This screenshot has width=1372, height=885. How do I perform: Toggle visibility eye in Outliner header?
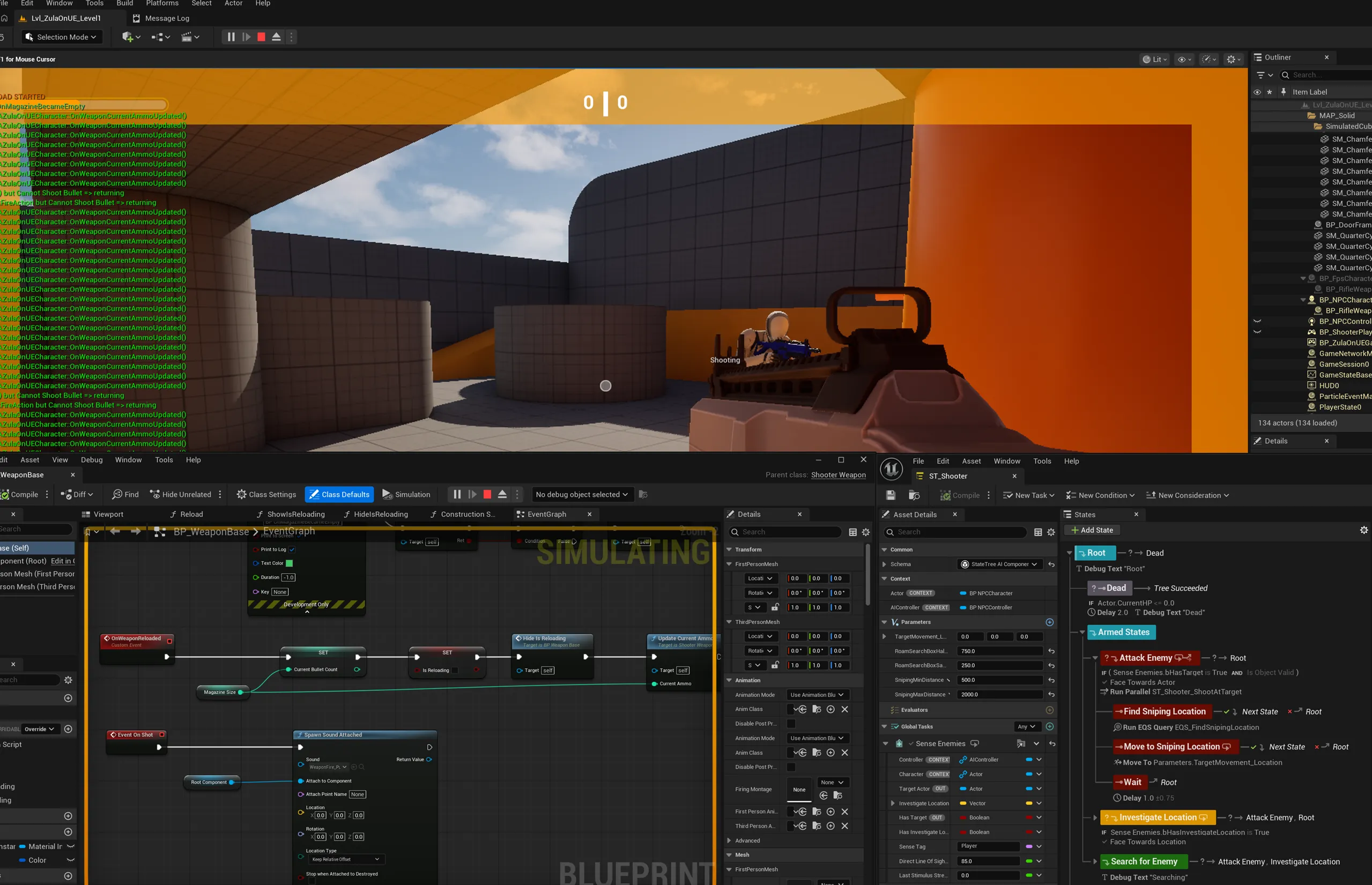click(x=1257, y=92)
